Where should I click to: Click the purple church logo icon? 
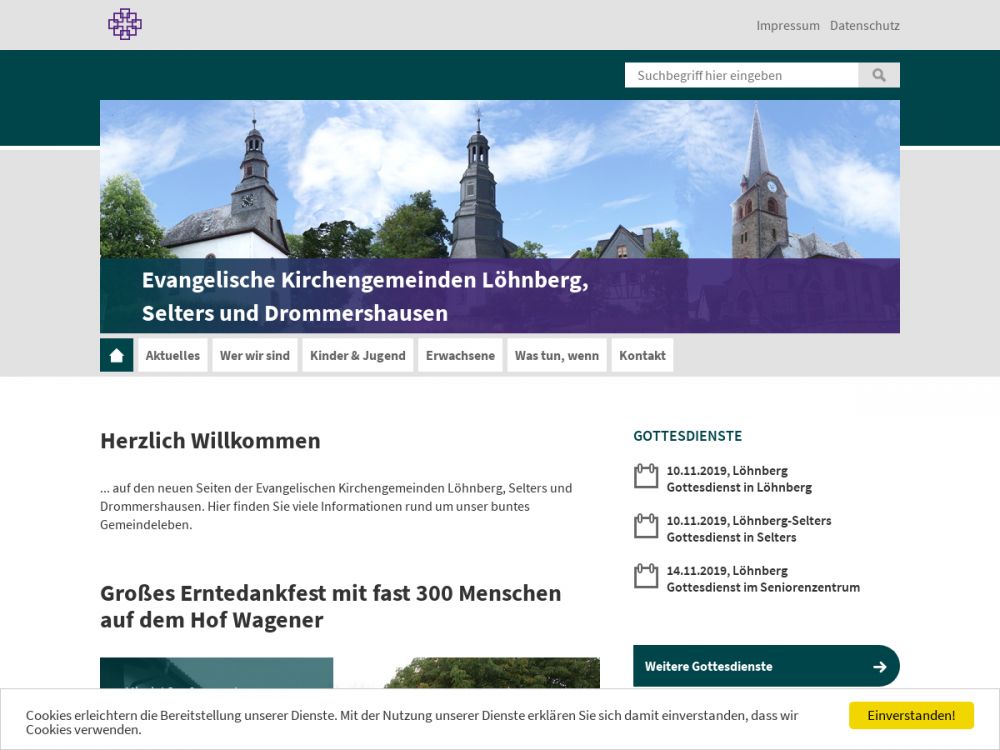pyautogui.click(x=125, y=24)
